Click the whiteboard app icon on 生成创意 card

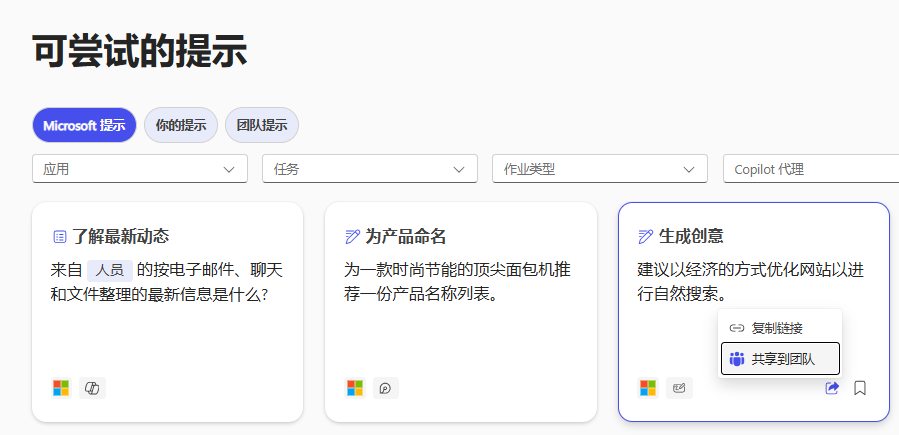pyautogui.click(x=679, y=388)
